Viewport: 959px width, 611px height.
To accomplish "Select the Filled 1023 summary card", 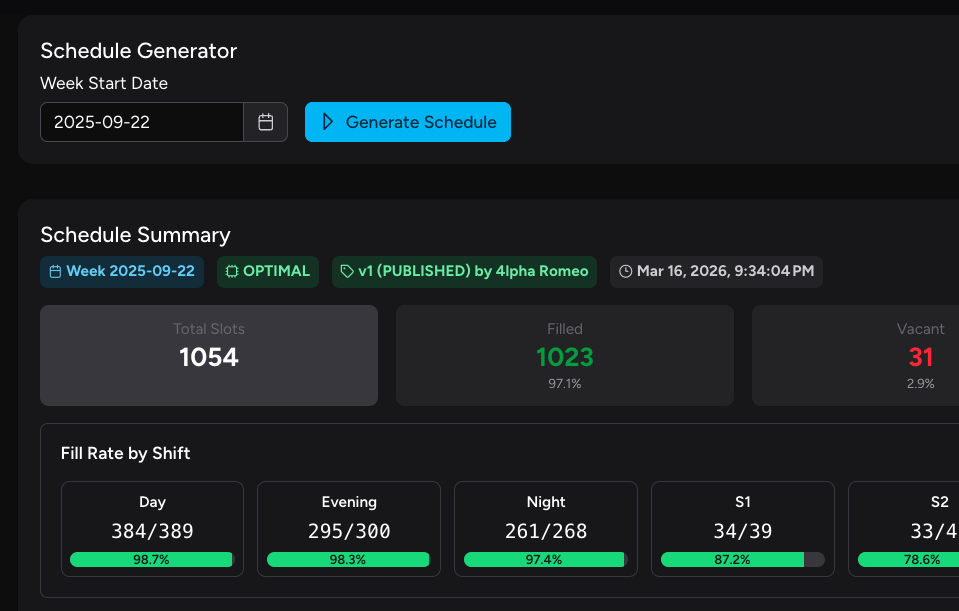I will tap(565, 355).
